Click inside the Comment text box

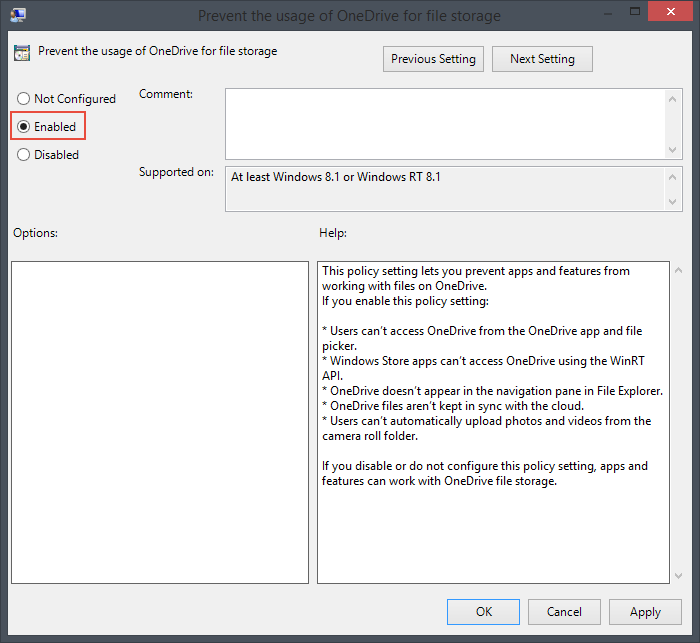445,124
